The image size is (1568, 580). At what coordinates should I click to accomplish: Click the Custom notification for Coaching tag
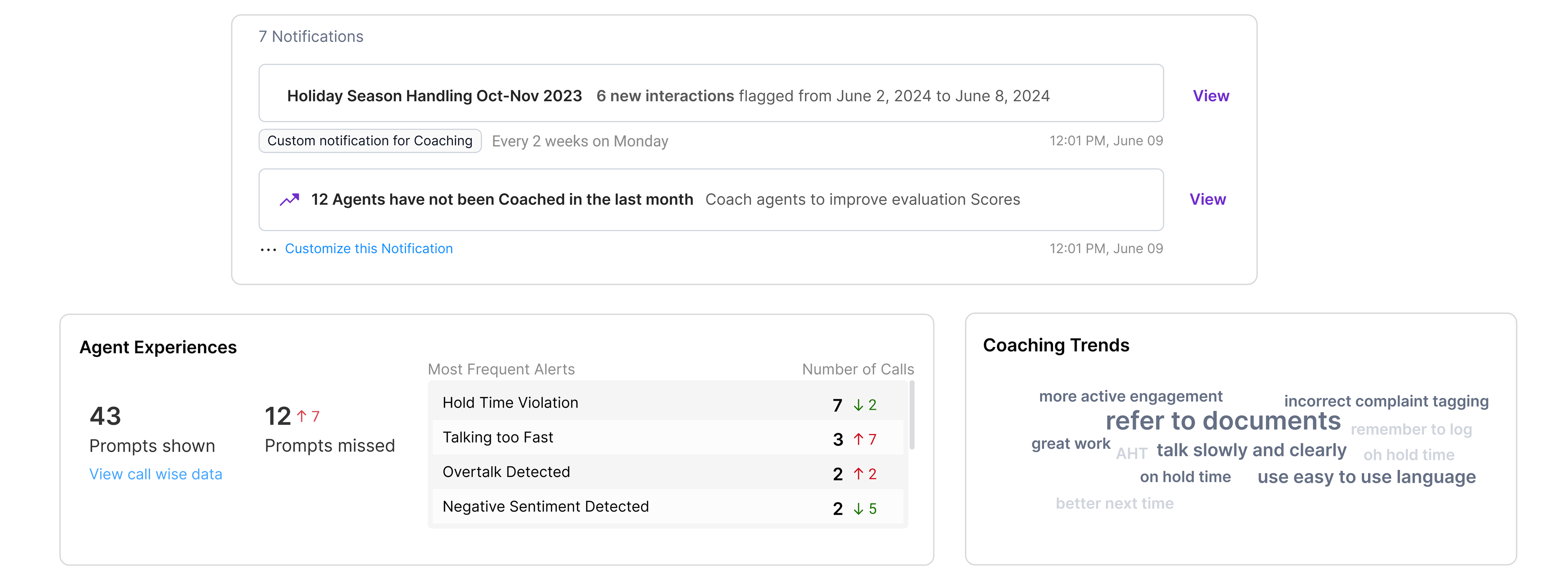pyautogui.click(x=370, y=141)
